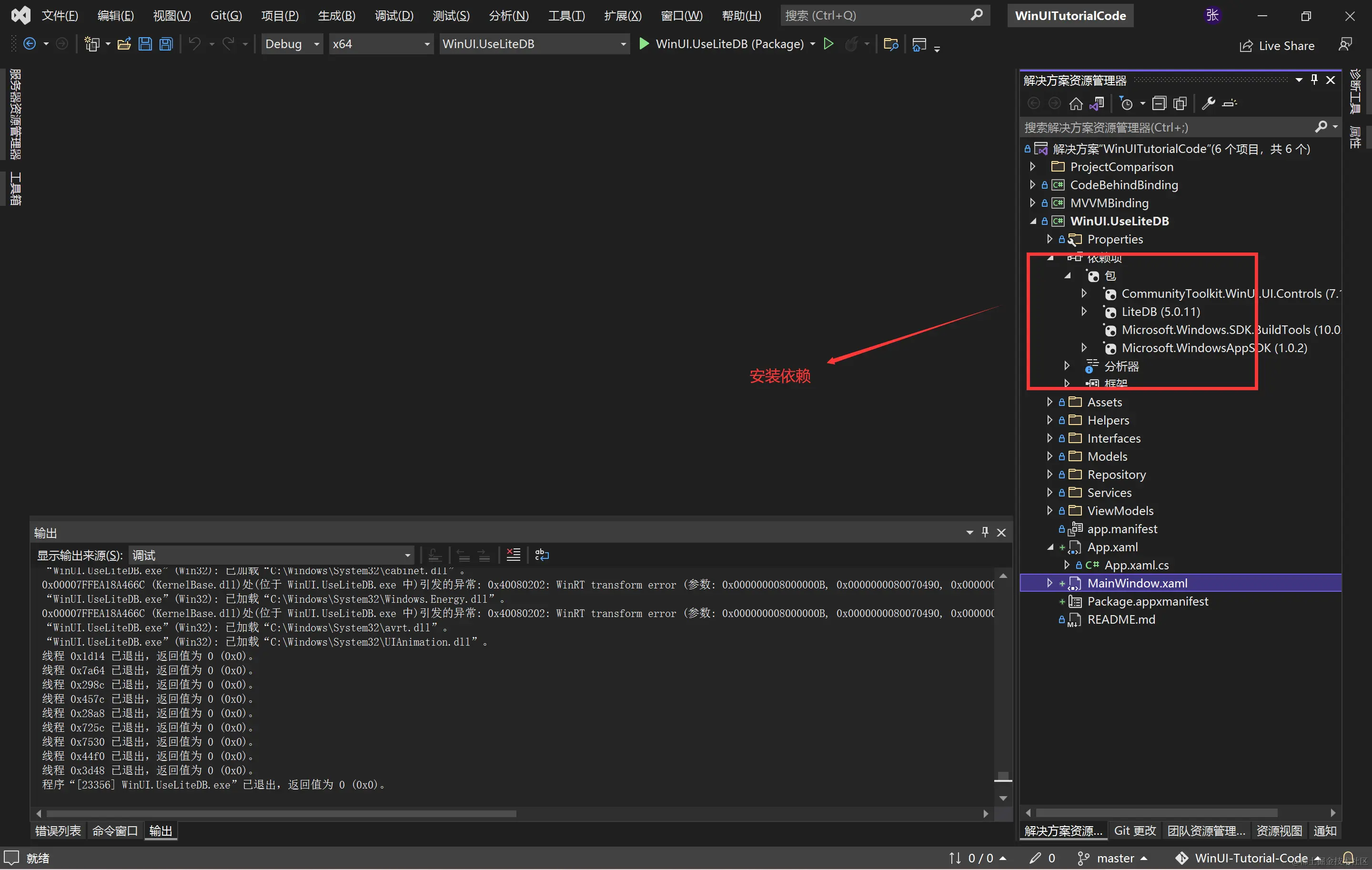The height and width of the screenshot is (870, 1372).
Task: Switch to the 错误列表 tab
Action: tap(57, 830)
